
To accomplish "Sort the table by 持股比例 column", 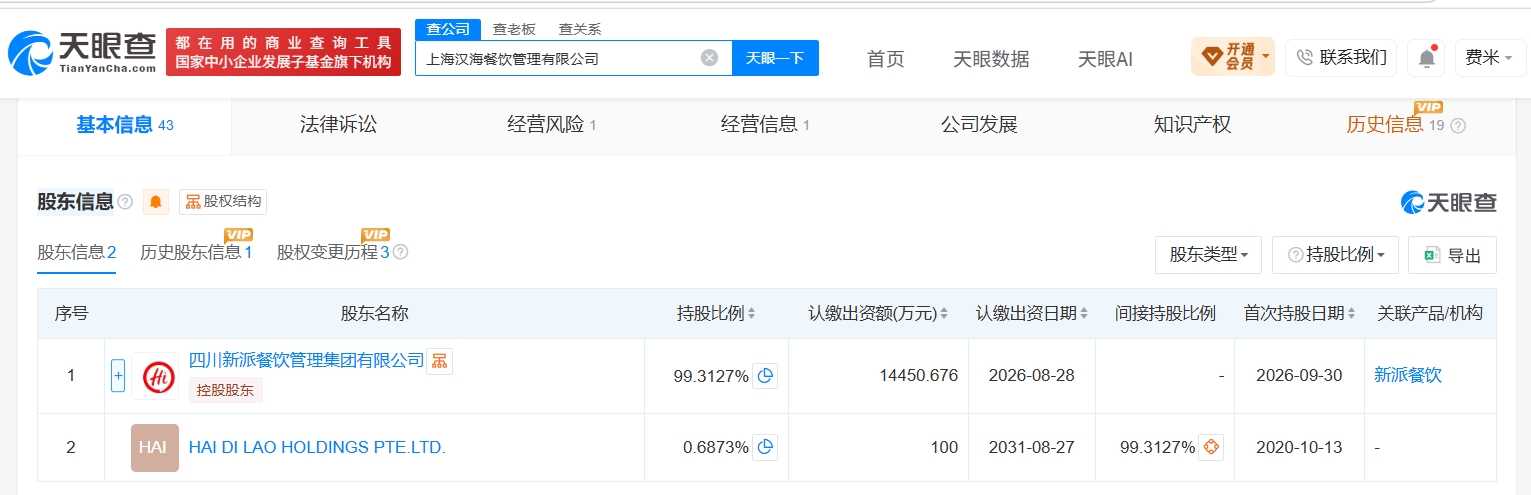I will [751, 314].
